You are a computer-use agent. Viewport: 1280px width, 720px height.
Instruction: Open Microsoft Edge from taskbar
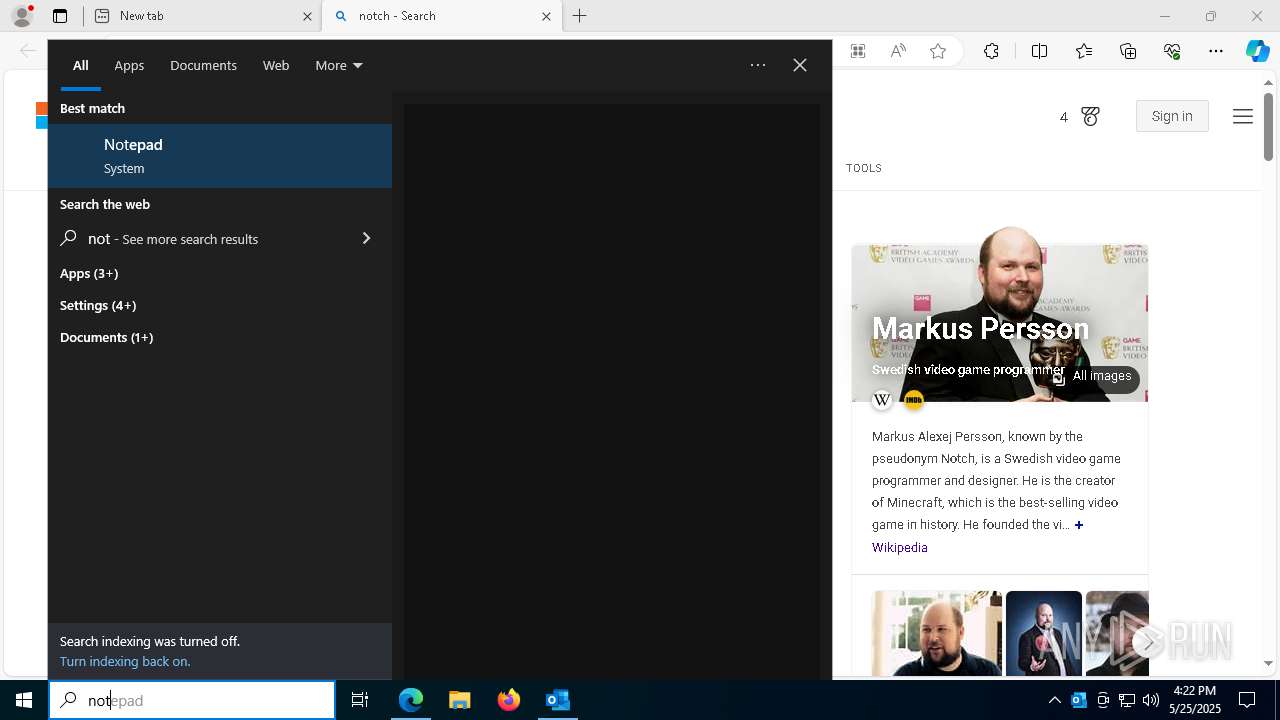click(x=411, y=700)
